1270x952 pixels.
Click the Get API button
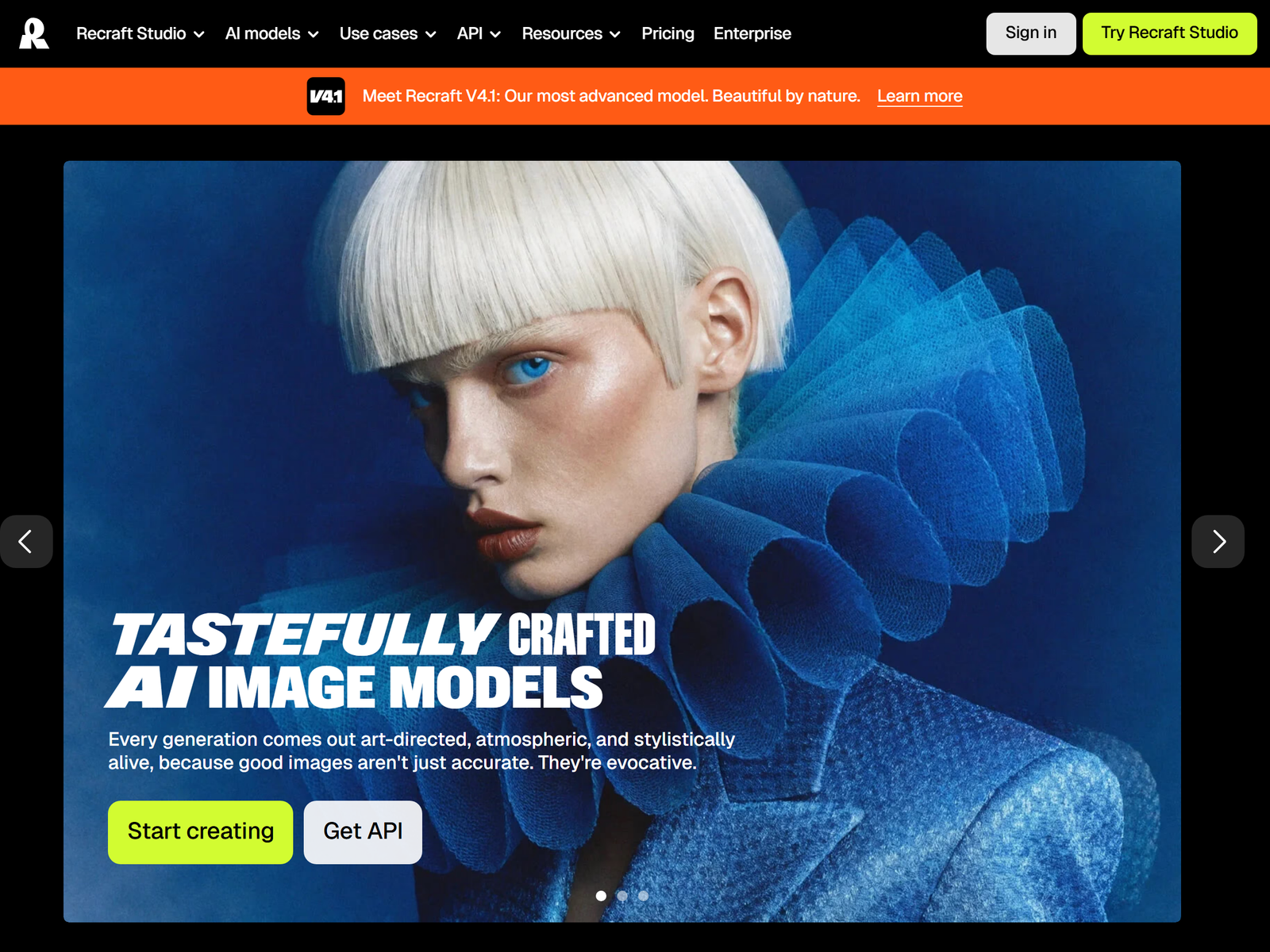[x=363, y=831]
